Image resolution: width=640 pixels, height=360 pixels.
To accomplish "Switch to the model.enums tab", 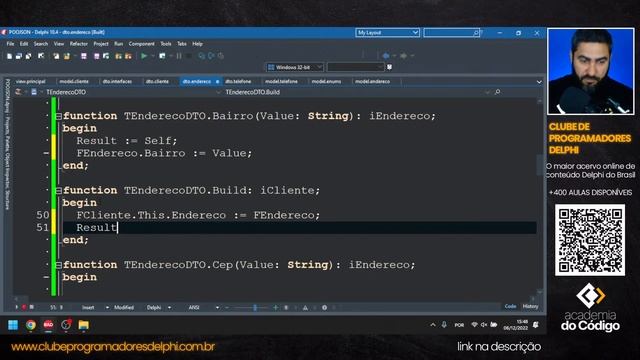I will (x=326, y=82).
